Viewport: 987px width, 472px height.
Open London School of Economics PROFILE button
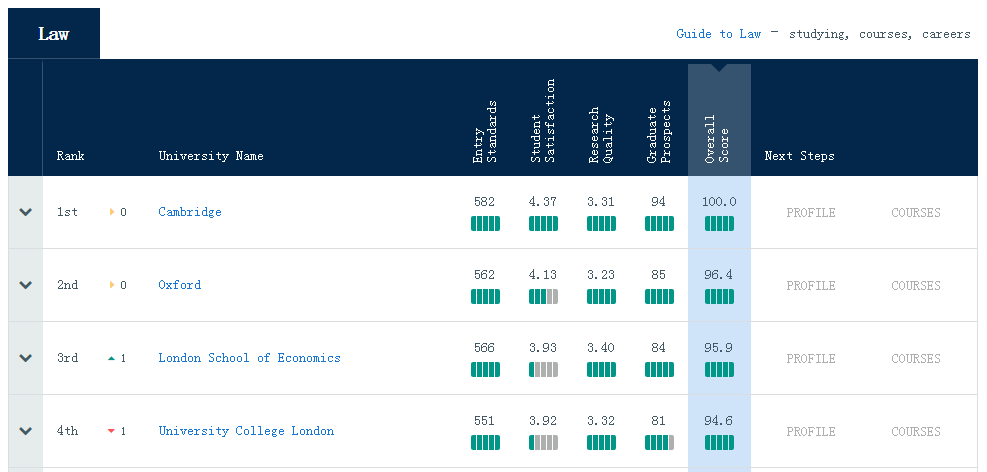point(811,359)
